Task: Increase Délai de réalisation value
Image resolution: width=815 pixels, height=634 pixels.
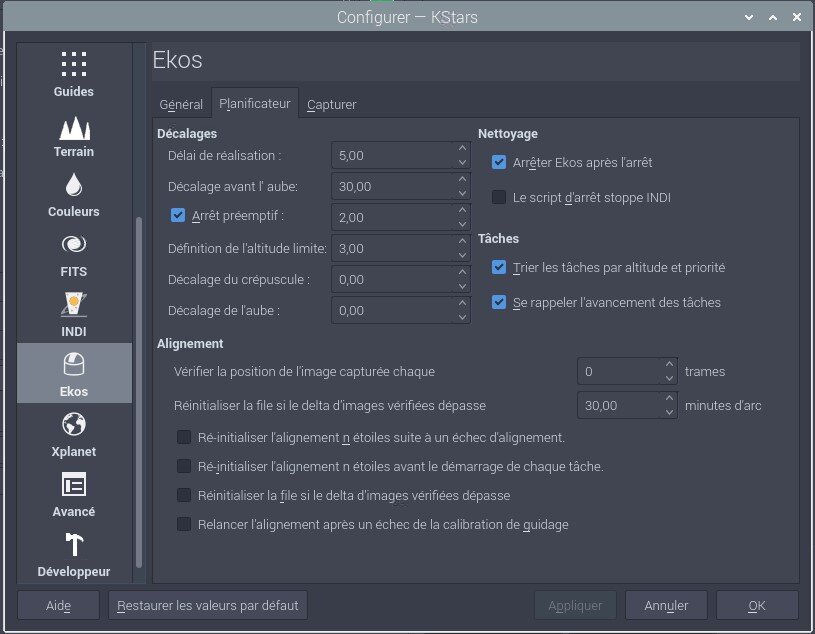Action: pyautogui.click(x=462, y=148)
